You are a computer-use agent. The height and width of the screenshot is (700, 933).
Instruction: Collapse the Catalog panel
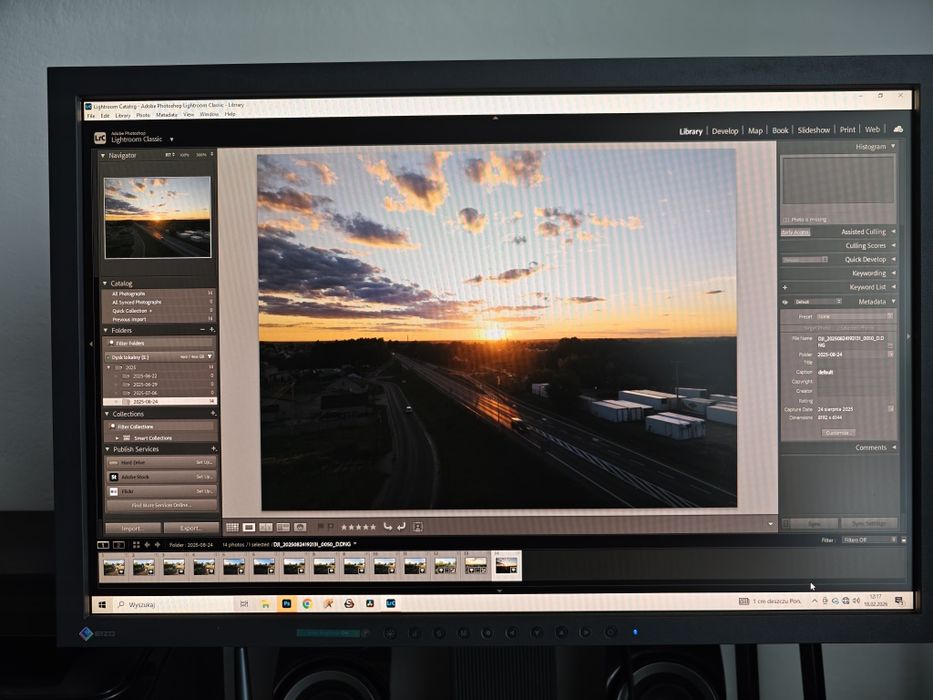tap(105, 283)
